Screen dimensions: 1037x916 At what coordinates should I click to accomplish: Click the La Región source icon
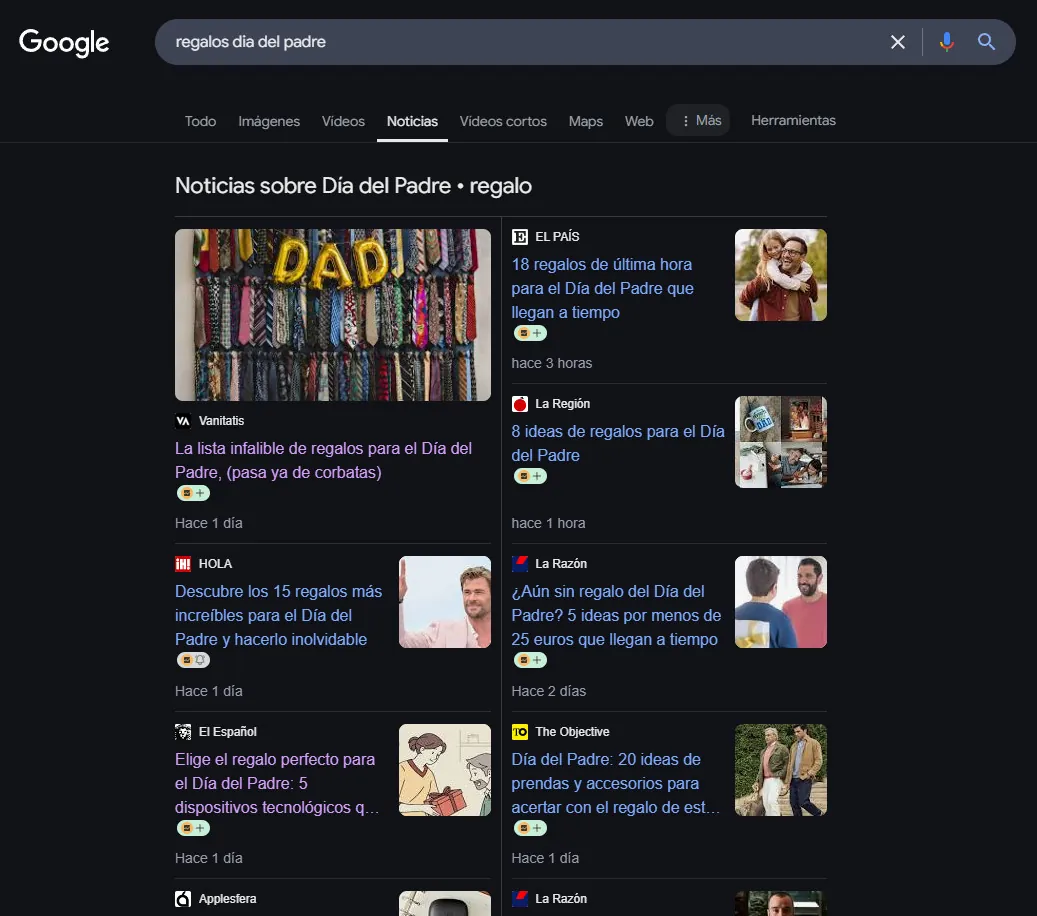[x=520, y=403]
